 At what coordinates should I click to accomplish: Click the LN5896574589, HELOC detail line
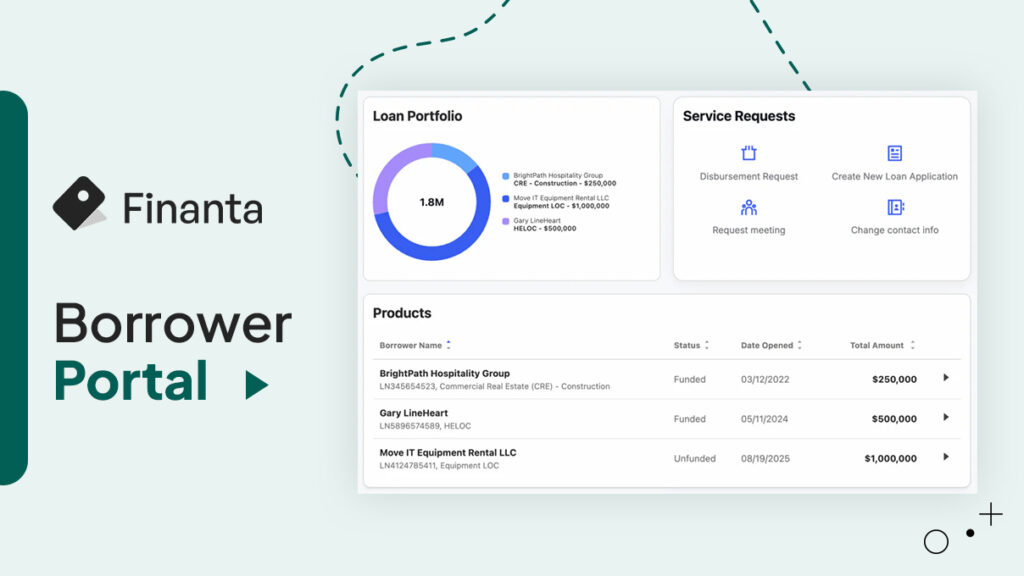pyautogui.click(x=425, y=426)
